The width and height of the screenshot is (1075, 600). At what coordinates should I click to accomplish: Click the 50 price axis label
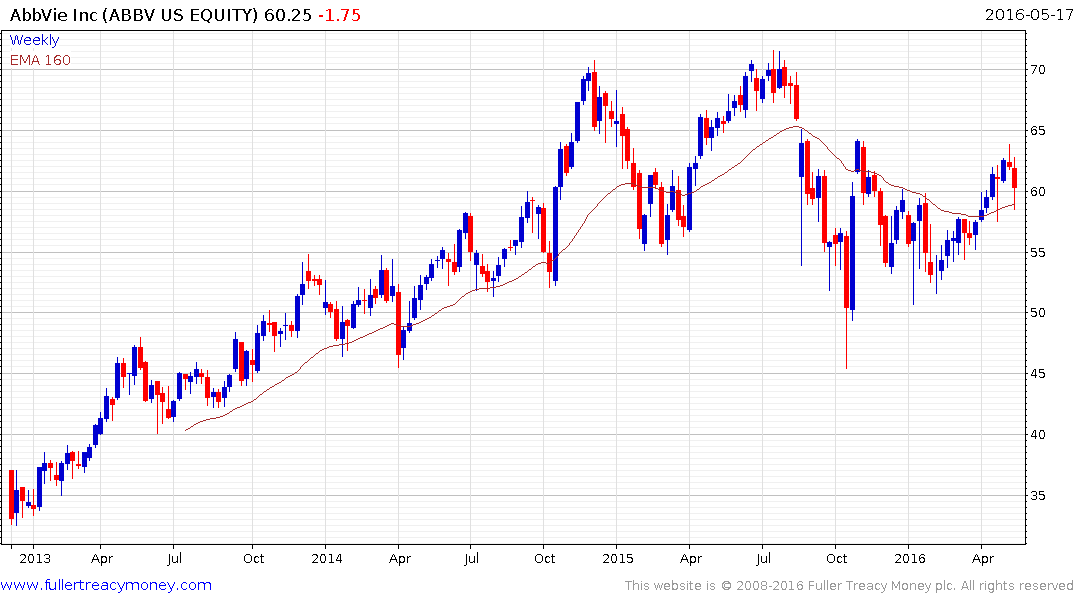1037,313
